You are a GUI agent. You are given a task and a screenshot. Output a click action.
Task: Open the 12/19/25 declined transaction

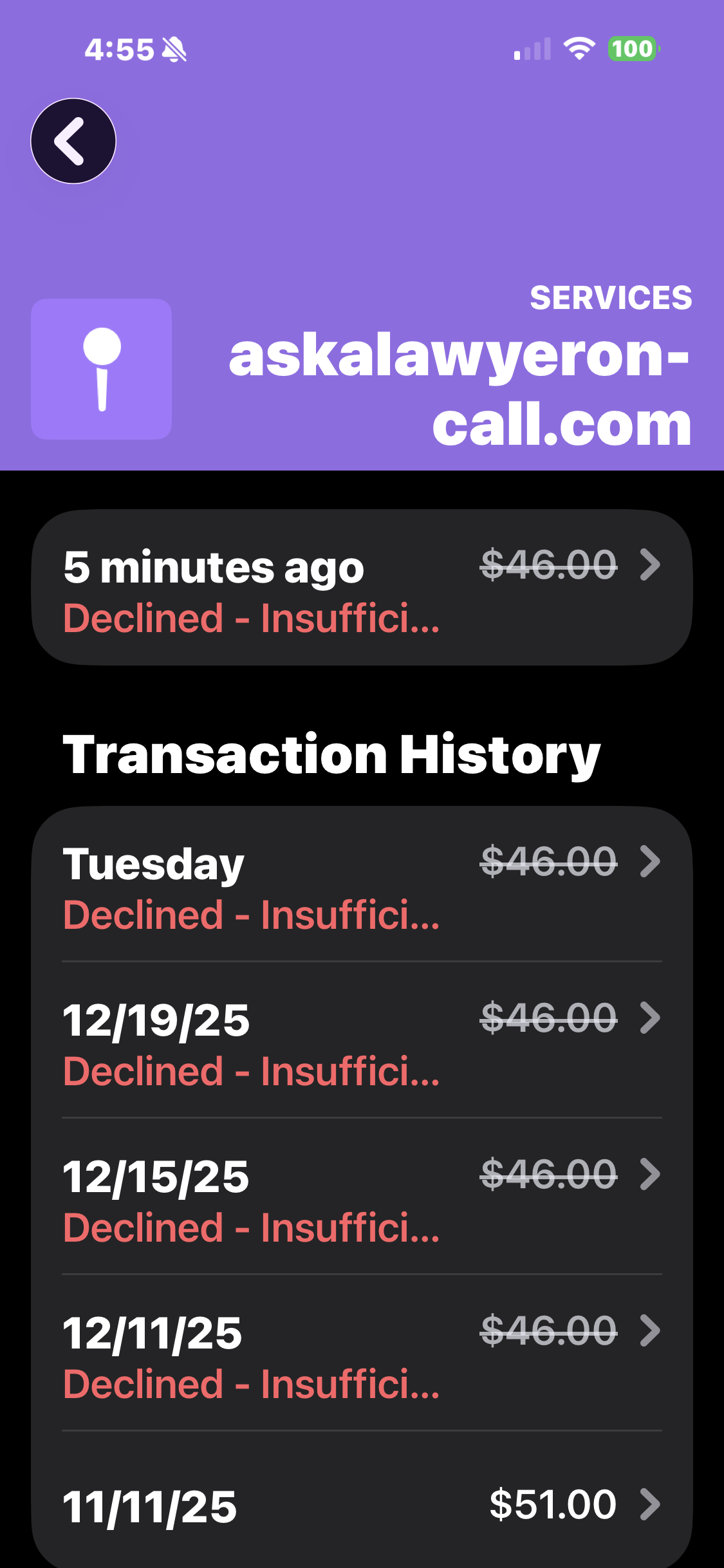point(251,1045)
